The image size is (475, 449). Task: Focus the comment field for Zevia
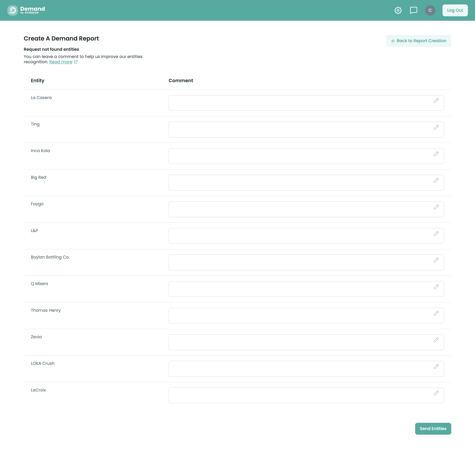306,342
